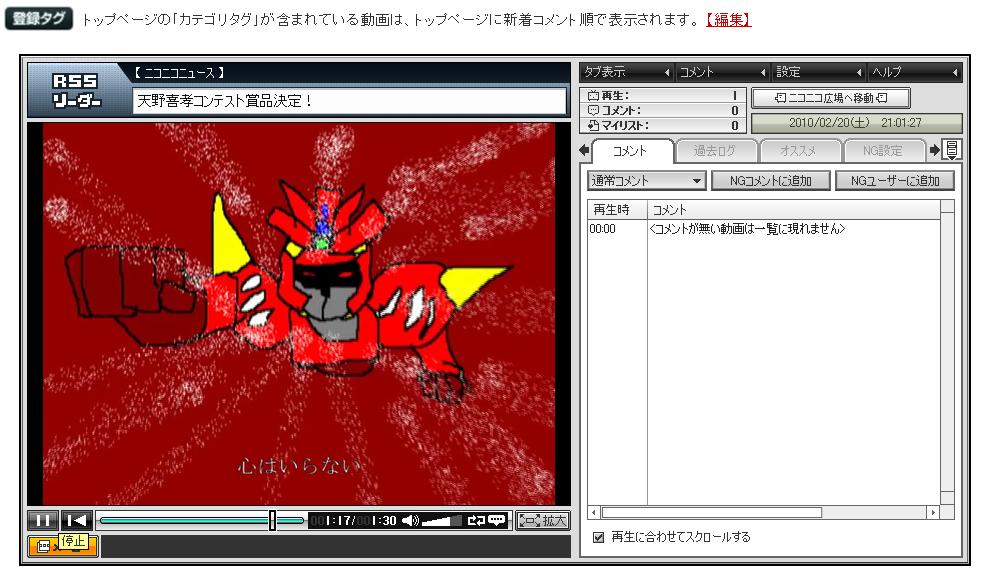This screenshot has height=578, width=986.
Task: Click the speaker volume icon to mute
Action: 410,521
